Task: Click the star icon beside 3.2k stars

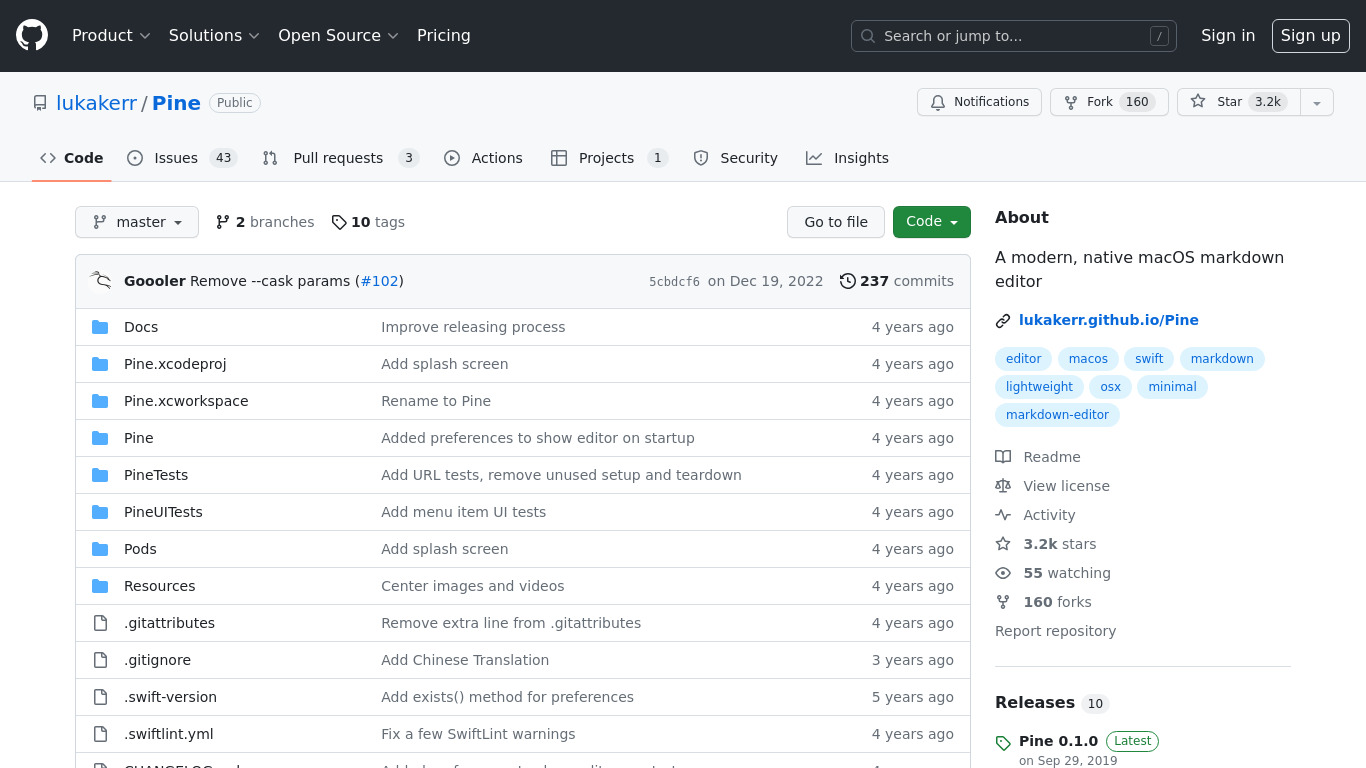Action: 1003,544
